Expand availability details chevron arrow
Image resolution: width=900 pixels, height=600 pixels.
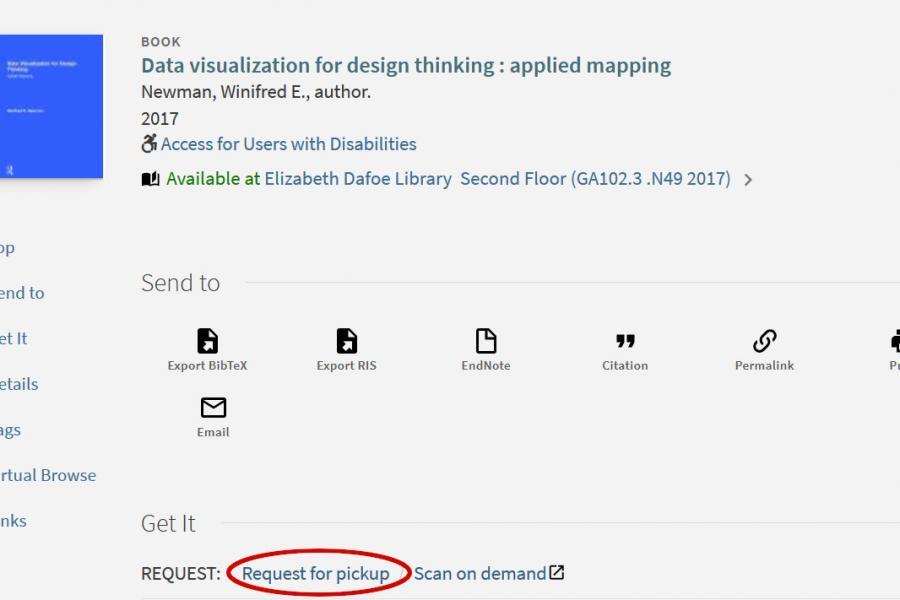pyautogui.click(x=748, y=181)
